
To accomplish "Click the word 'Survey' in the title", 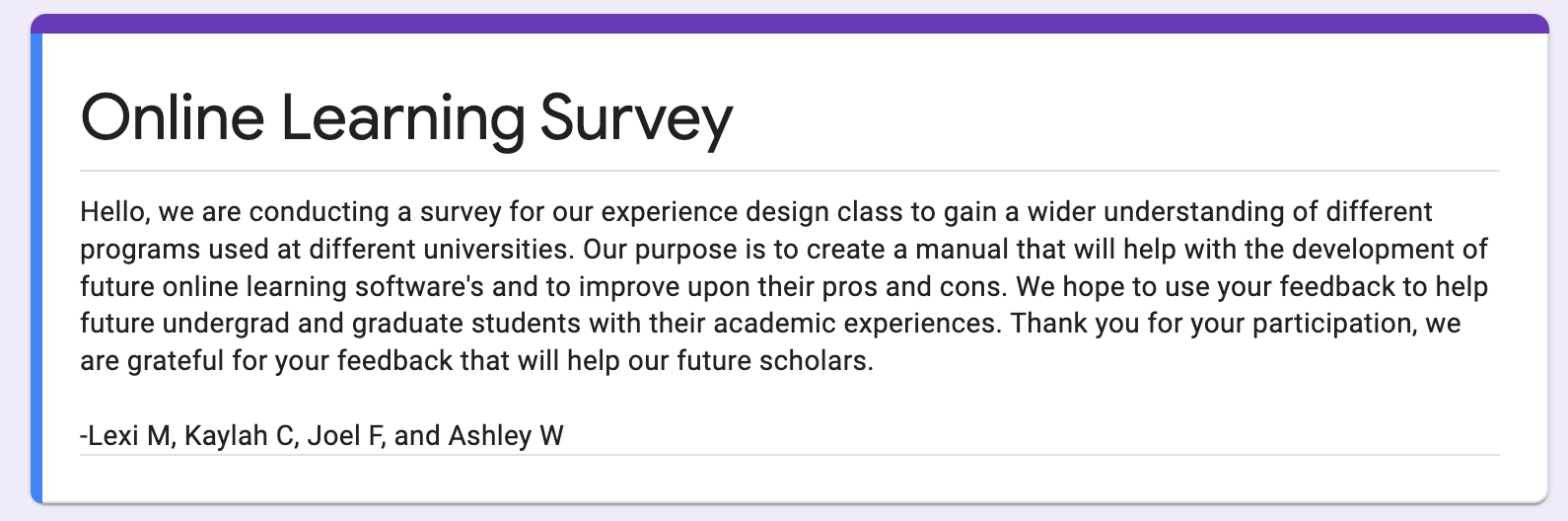I will point(636,118).
